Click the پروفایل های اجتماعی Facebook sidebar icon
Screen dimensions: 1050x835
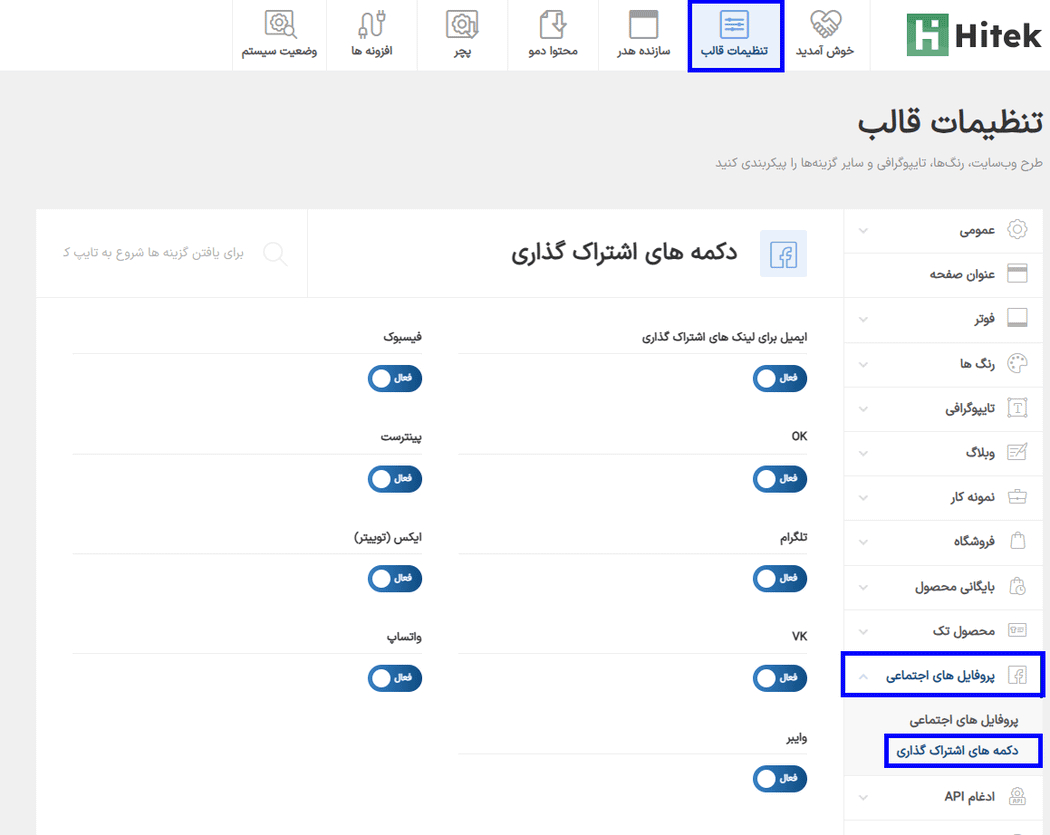pos(1017,675)
